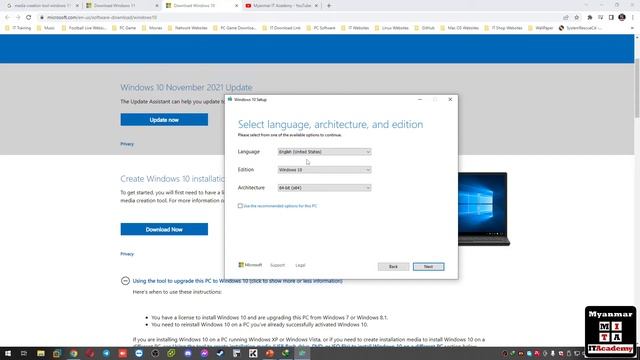The height and width of the screenshot is (360, 640).
Task: Switch to the 'media creation tool windows 11' tab
Action: click(41, 6)
